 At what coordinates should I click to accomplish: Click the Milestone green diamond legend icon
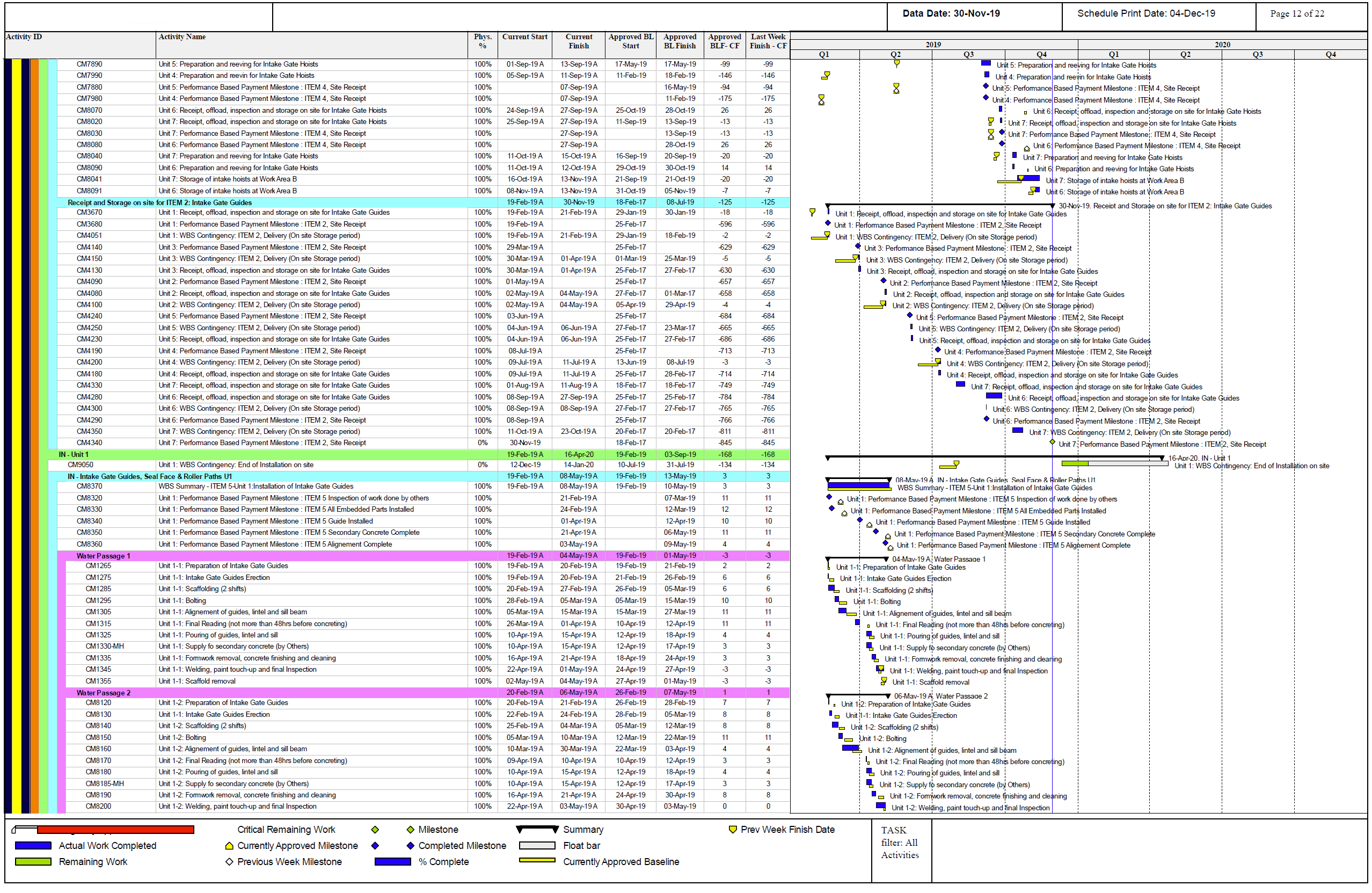410,830
